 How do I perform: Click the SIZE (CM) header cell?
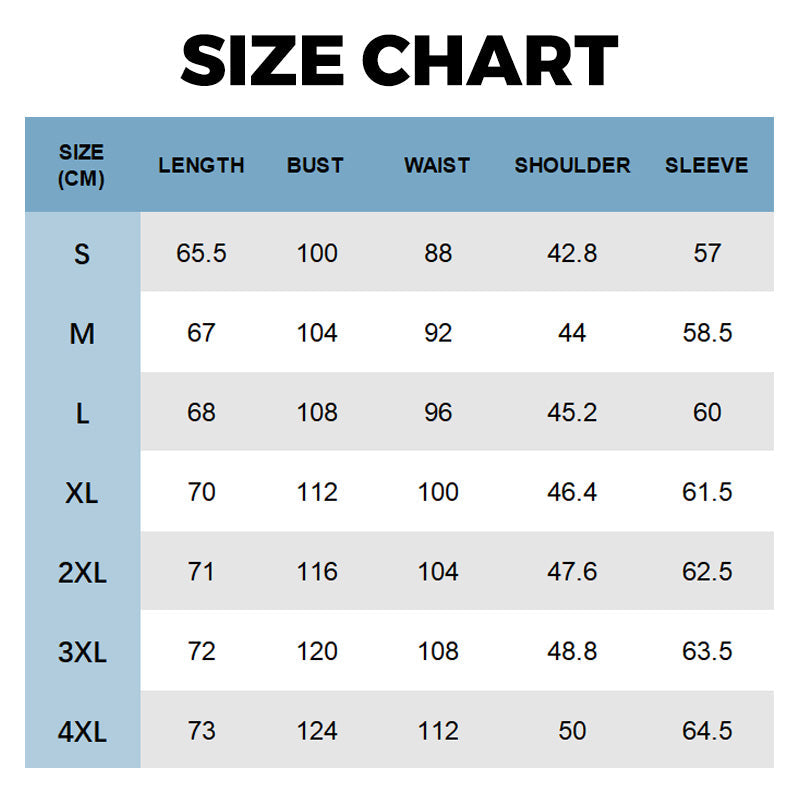[x=81, y=166]
